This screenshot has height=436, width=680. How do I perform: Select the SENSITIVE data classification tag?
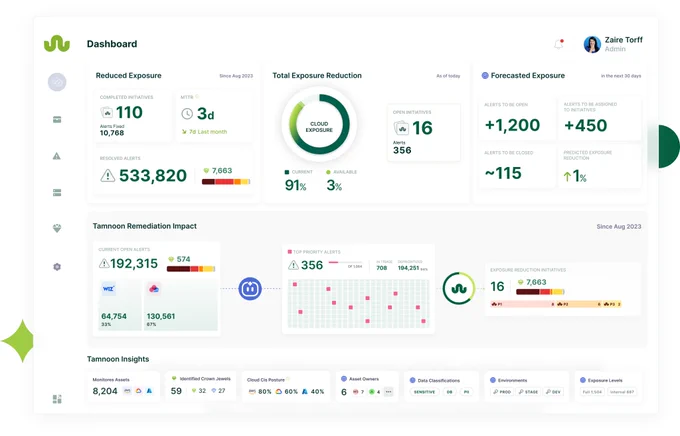tap(424, 392)
